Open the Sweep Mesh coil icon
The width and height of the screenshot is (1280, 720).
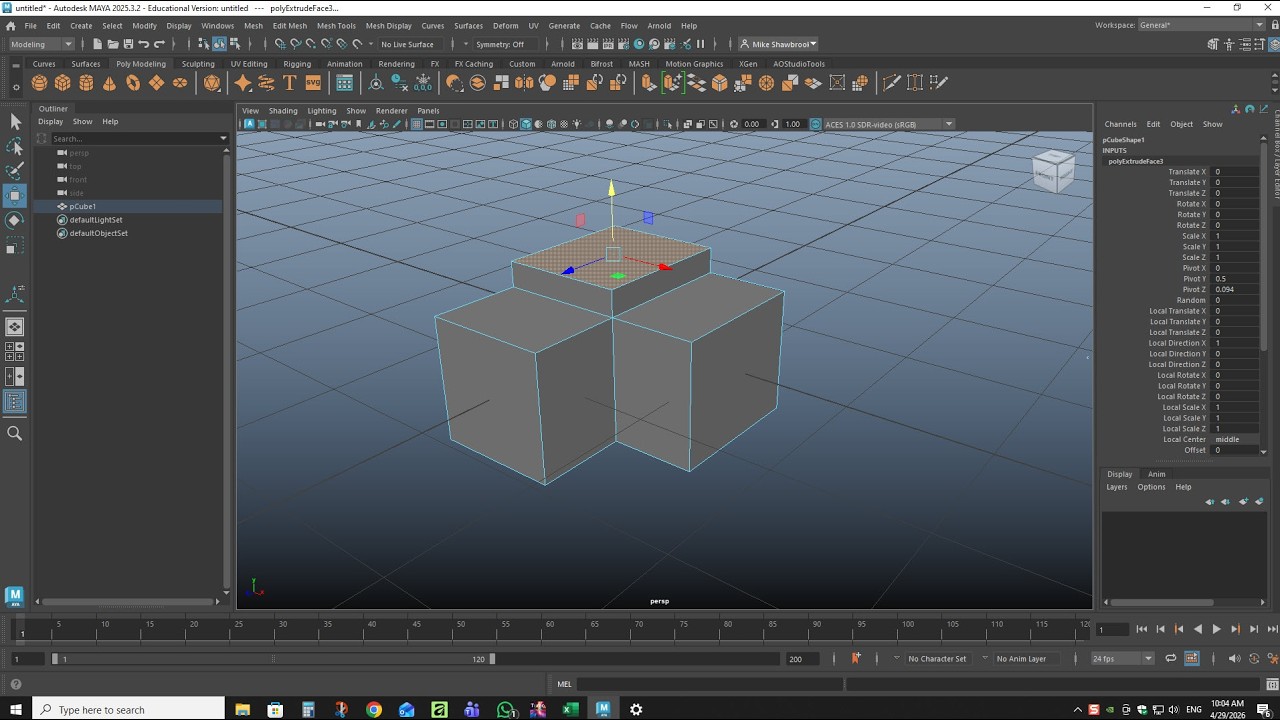[x=266, y=83]
